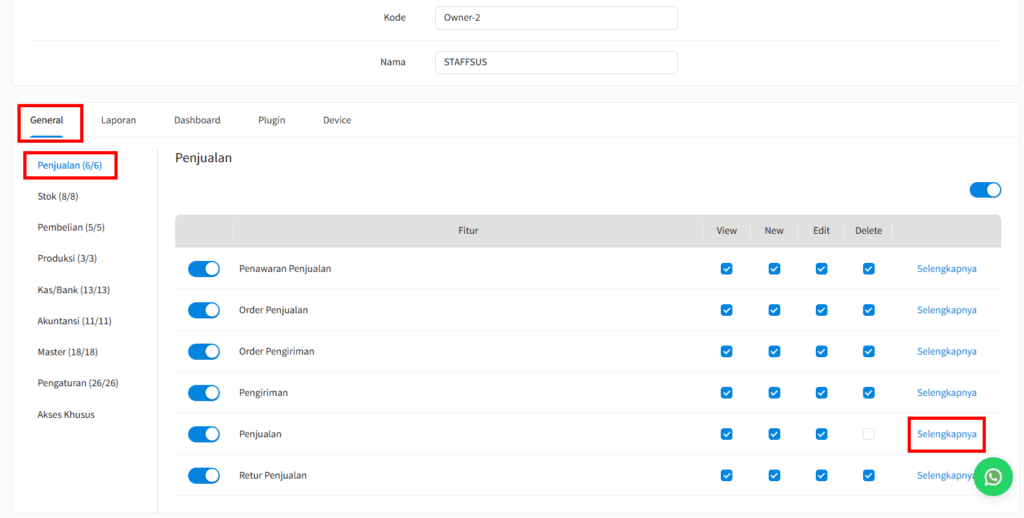Click Selengkapnya link for Penjualan row
The image size is (1024, 518).
pyautogui.click(x=946, y=434)
